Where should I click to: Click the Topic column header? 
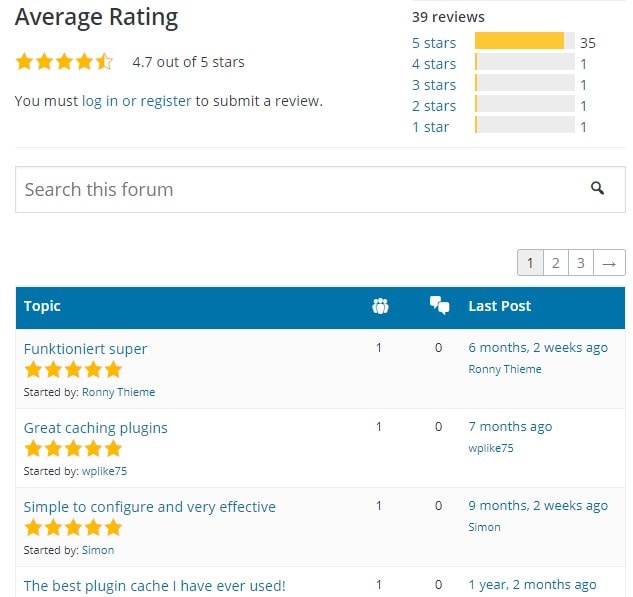pyautogui.click(x=42, y=306)
